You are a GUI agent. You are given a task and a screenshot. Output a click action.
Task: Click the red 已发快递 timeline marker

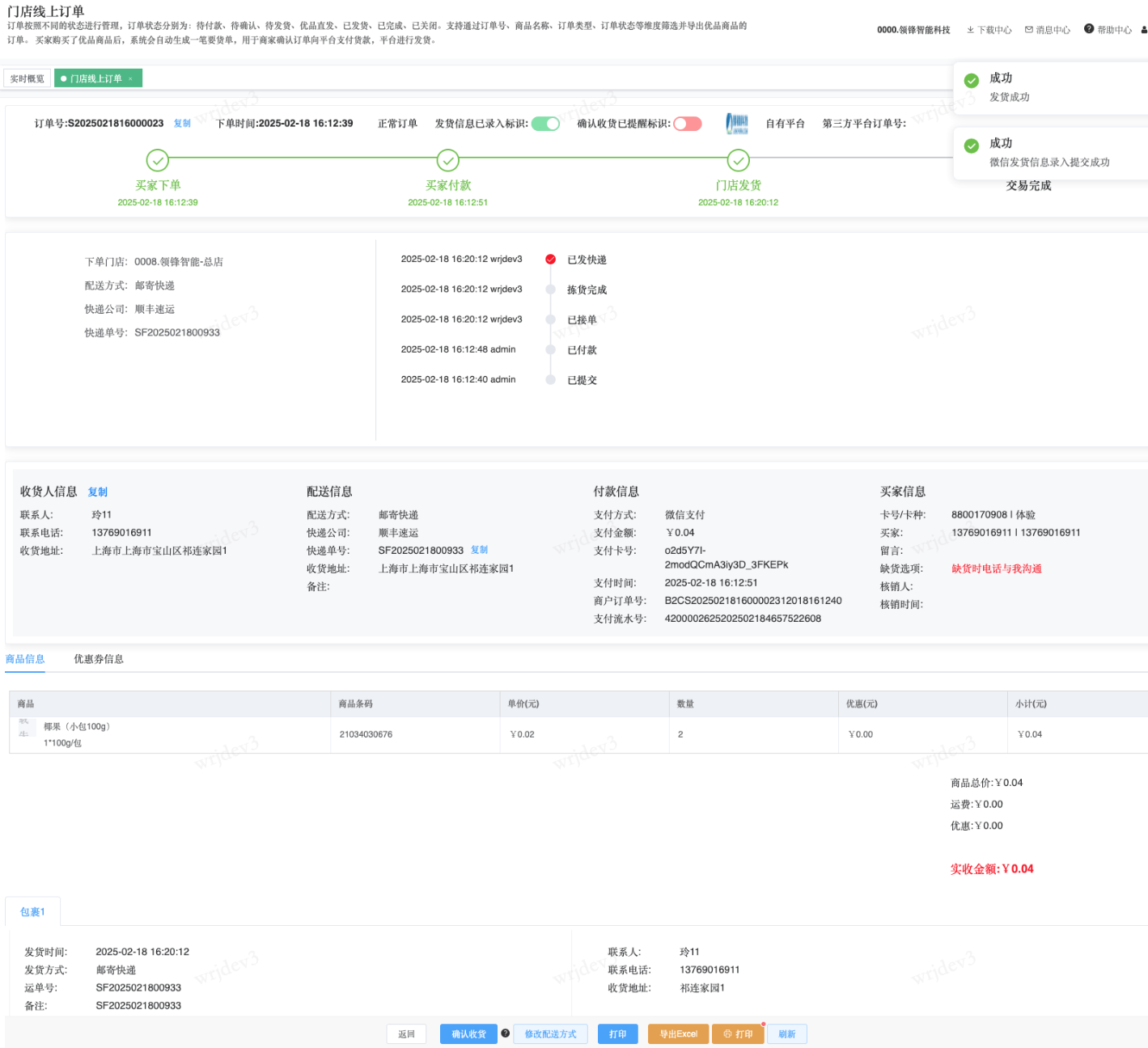coord(550,260)
